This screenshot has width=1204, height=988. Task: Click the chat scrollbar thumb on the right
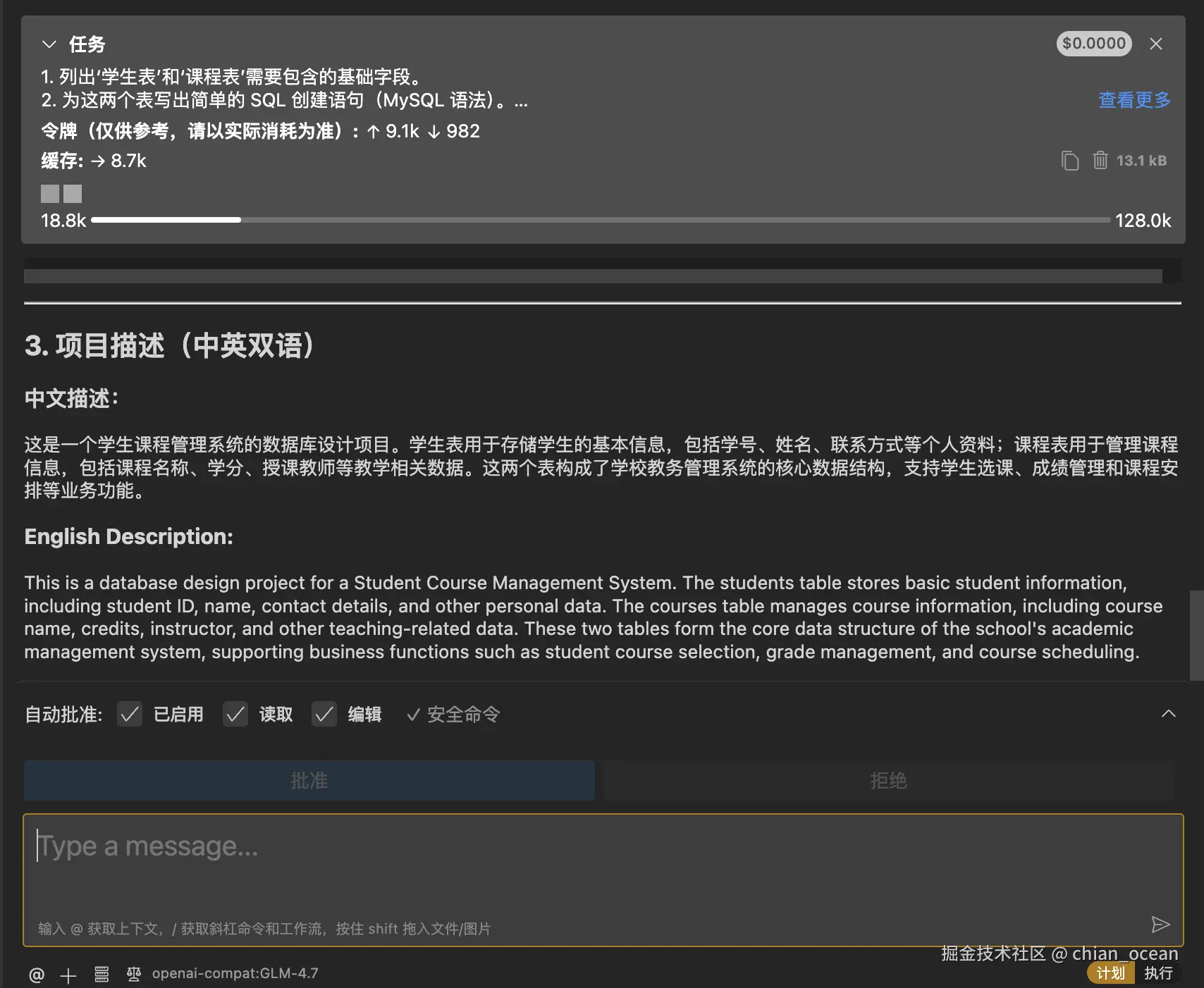(1196, 635)
